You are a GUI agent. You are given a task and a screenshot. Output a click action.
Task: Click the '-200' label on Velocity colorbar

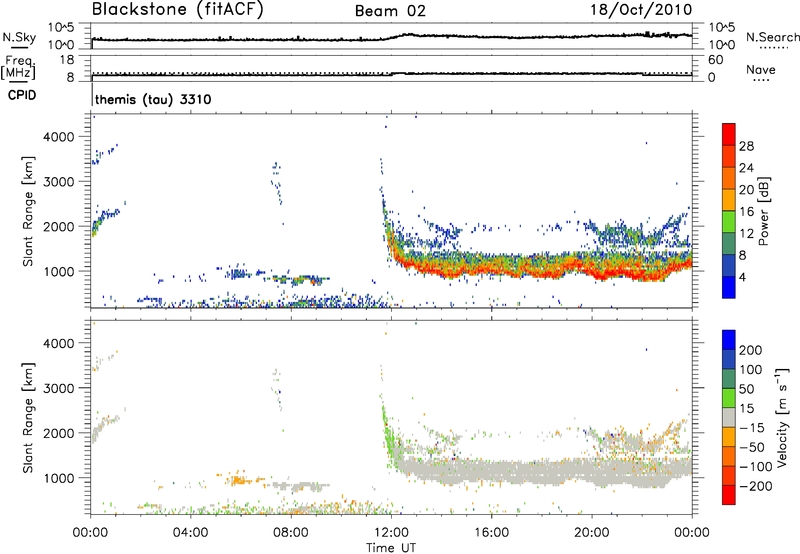(756, 486)
